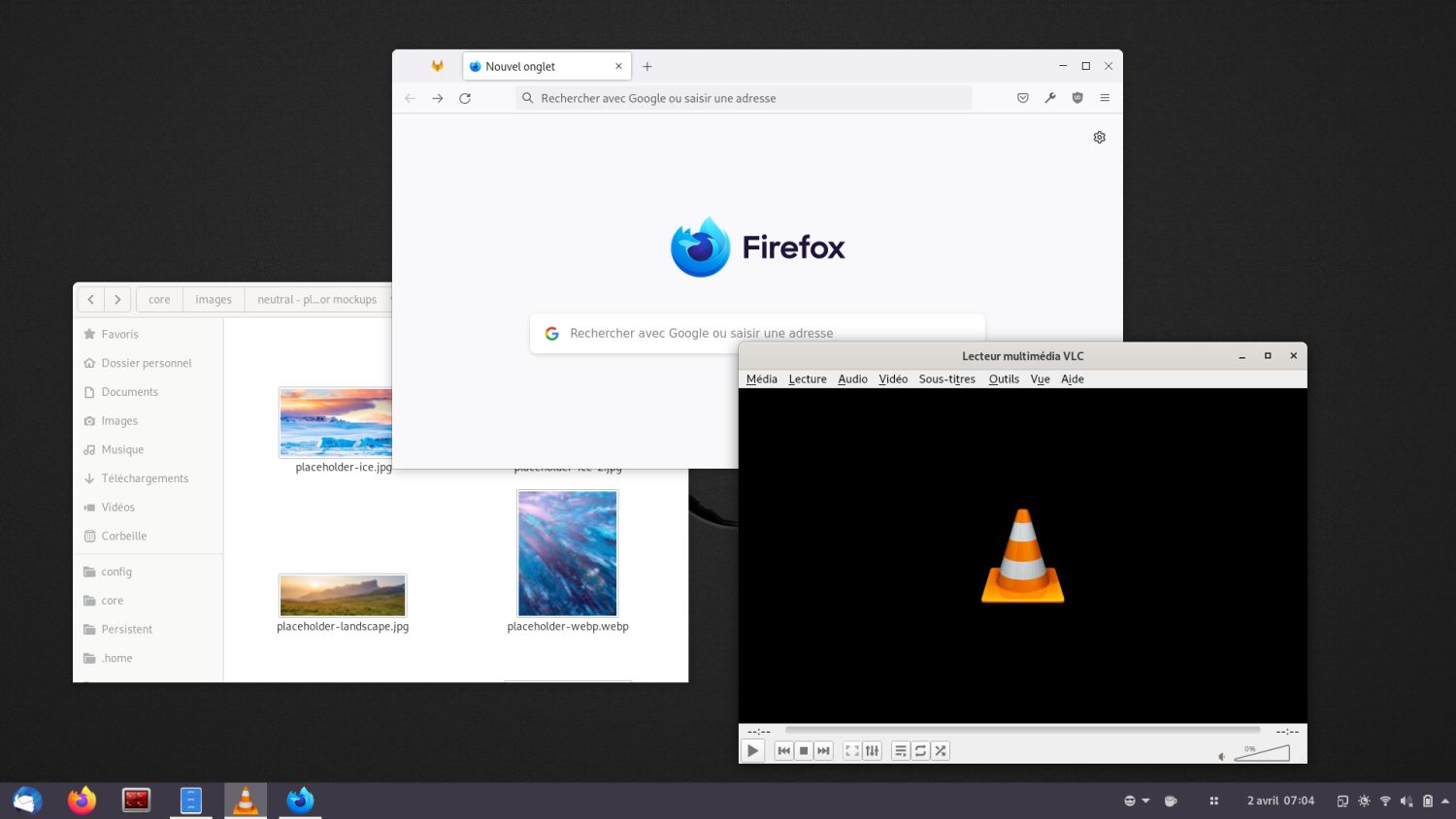This screenshot has height=819, width=1456.
Task: Select placeholder-landscape.jpg thumbnail
Action: click(343, 595)
